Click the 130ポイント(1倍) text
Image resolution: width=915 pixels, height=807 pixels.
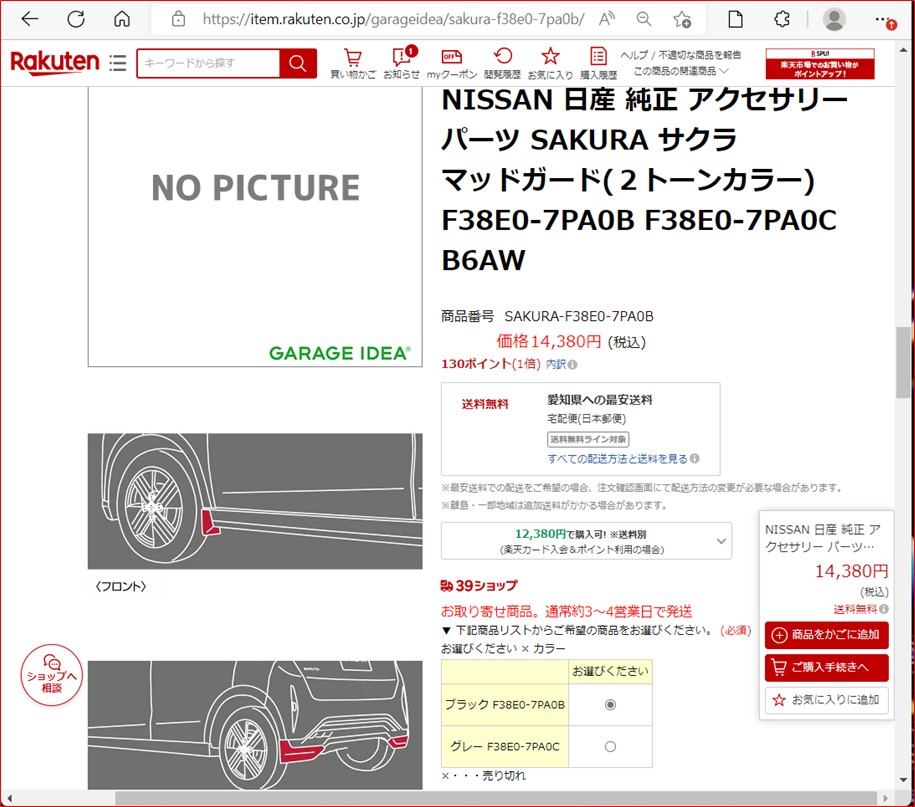click(x=491, y=364)
